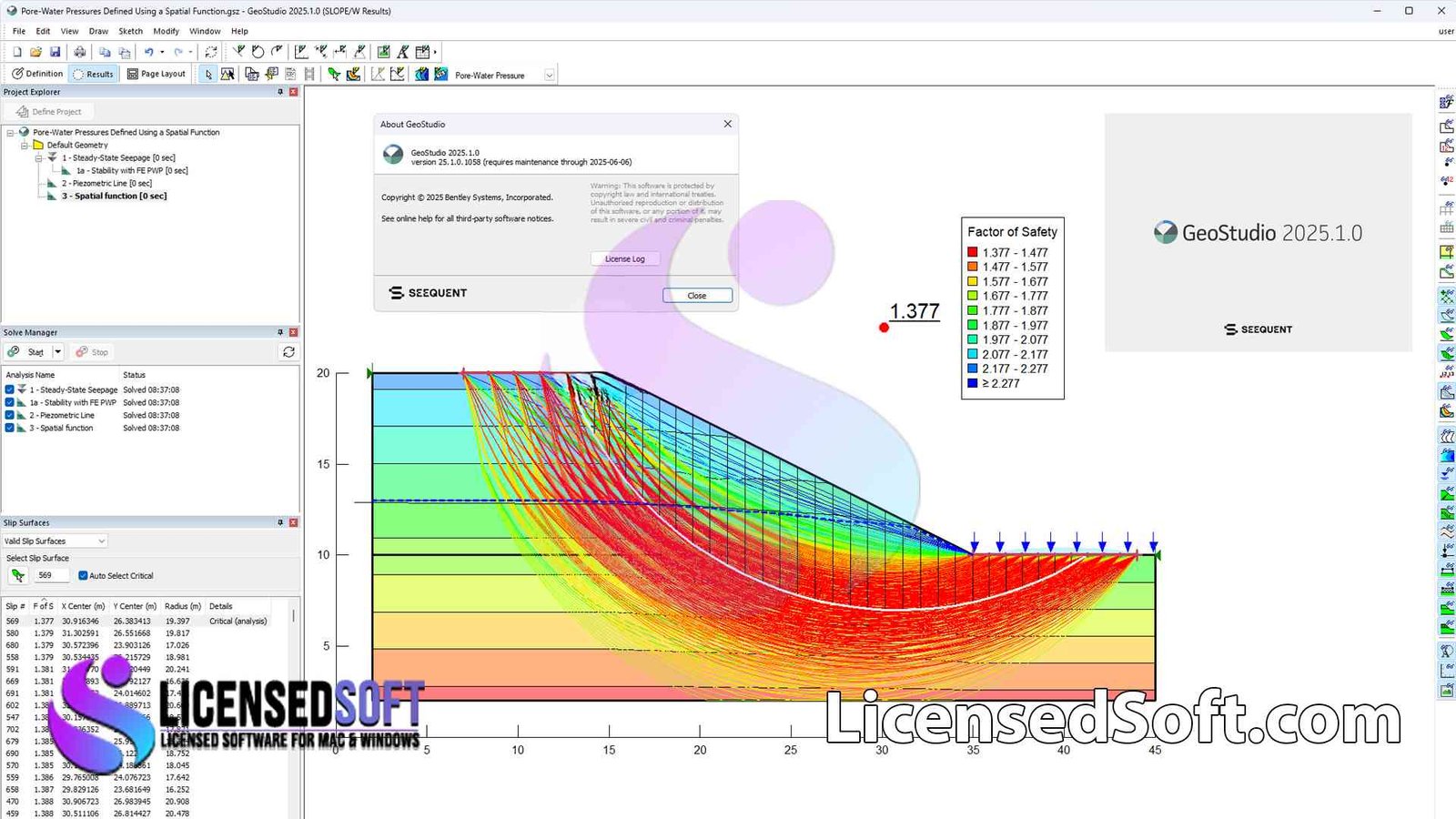Add sketch text with the A icon

click(x=402, y=52)
